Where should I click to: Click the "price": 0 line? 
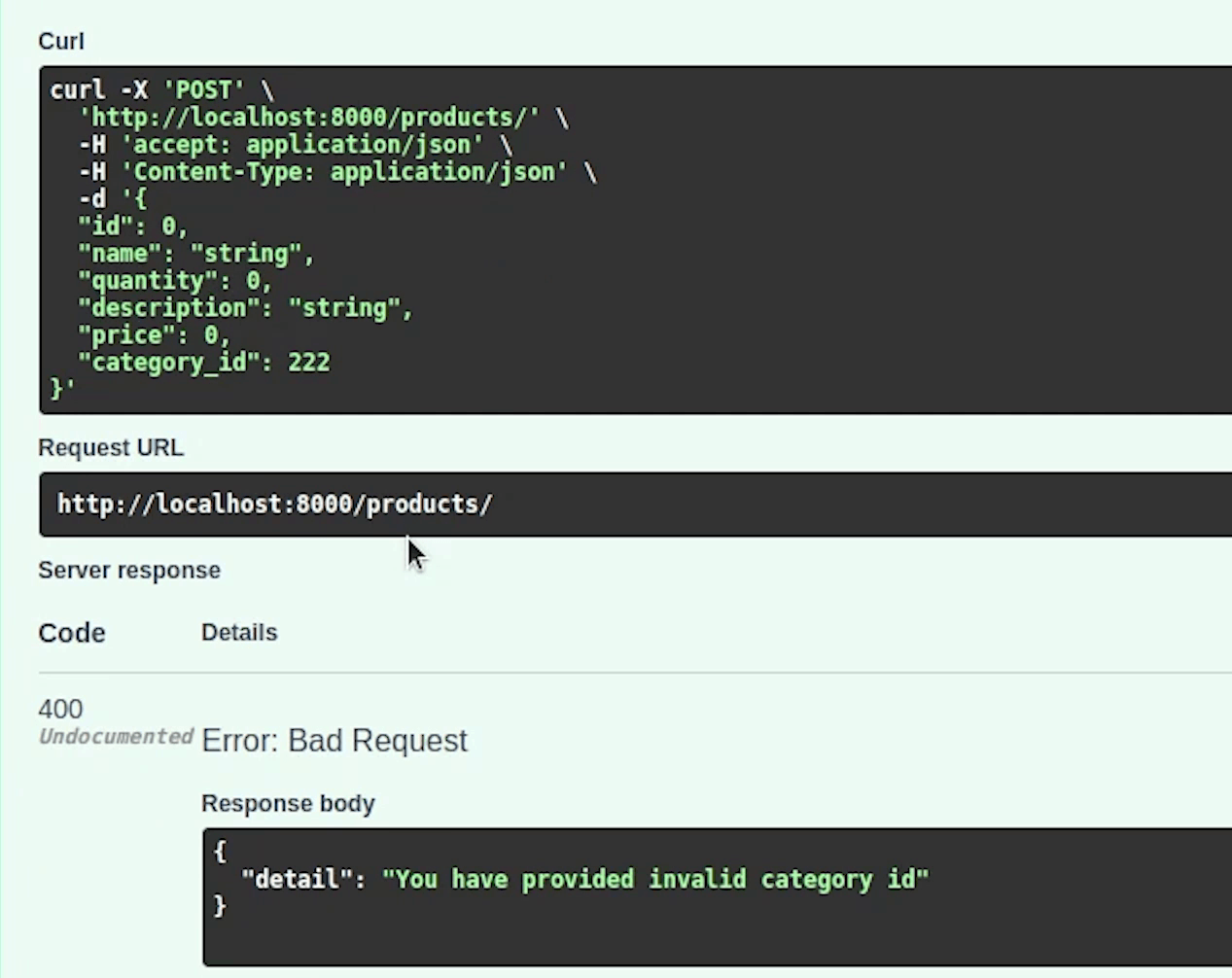coord(154,335)
